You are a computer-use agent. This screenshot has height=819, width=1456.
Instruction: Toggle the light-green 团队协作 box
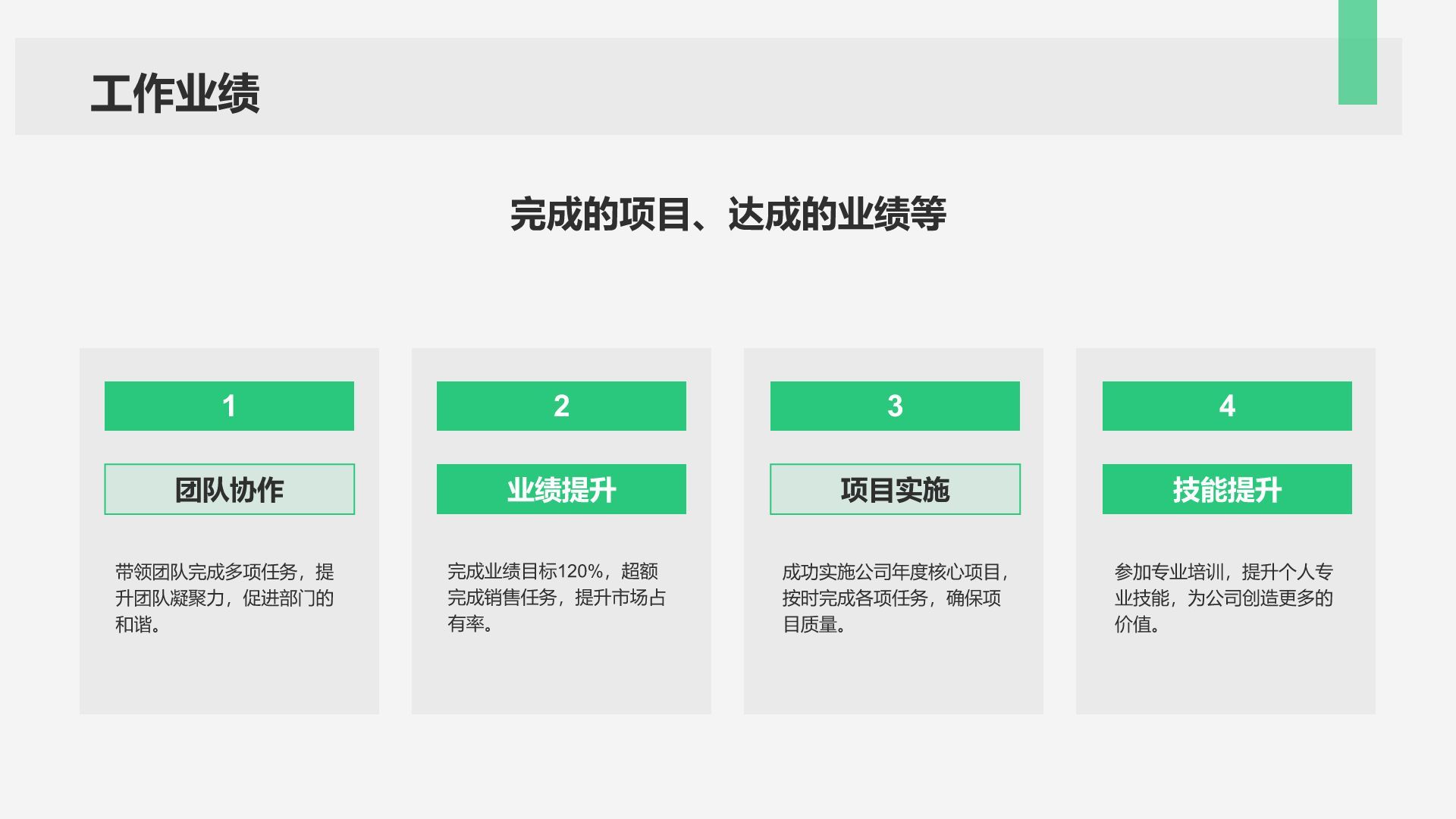[x=229, y=489]
